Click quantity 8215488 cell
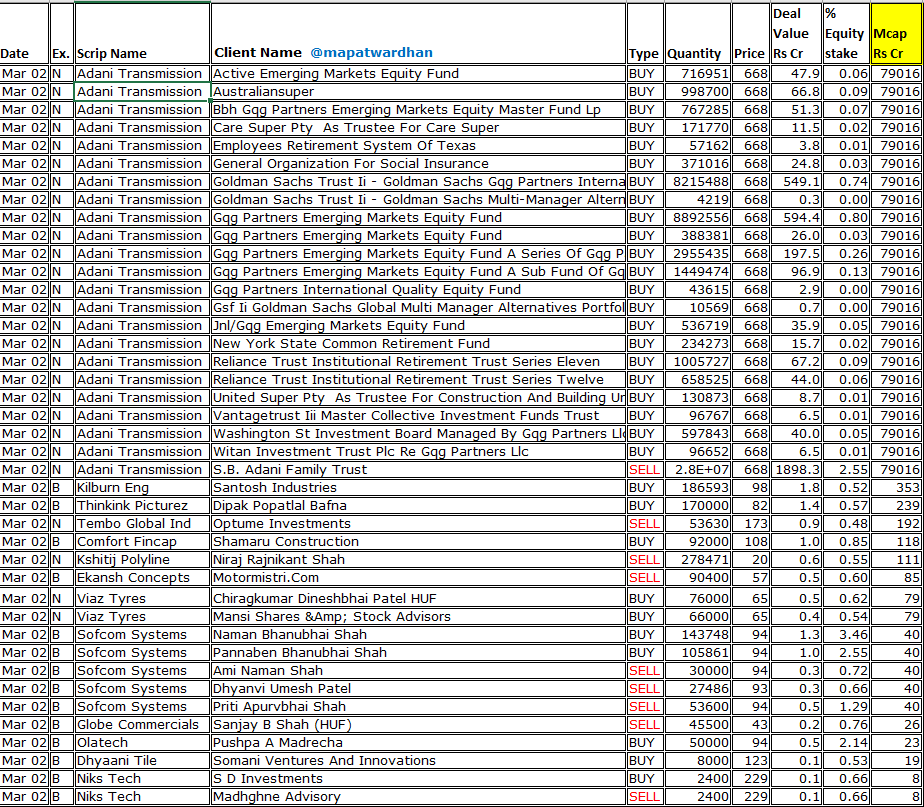Image resolution: width=924 pixels, height=807 pixels. [698, 182]
